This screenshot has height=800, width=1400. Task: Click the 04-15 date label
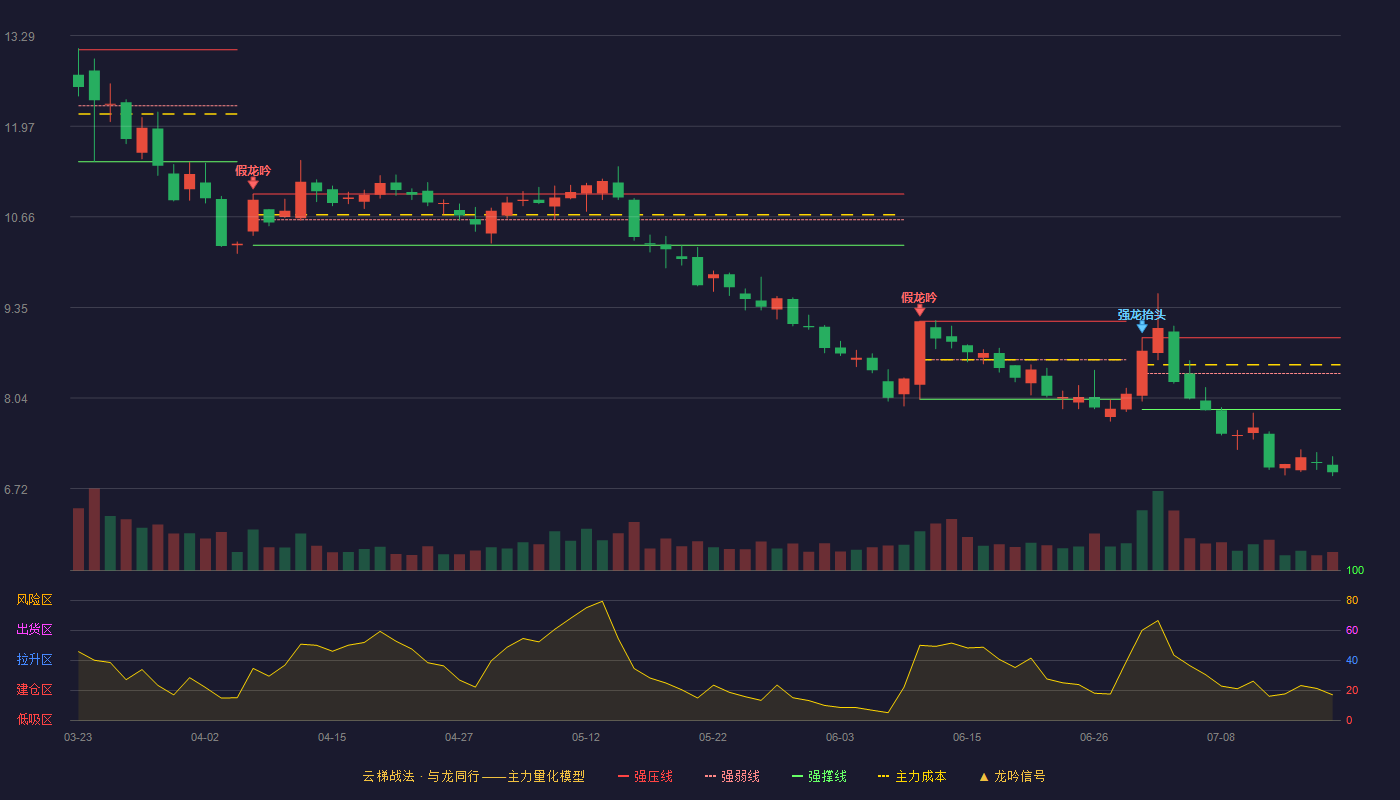pyautogui.click(x=332, y=737)
